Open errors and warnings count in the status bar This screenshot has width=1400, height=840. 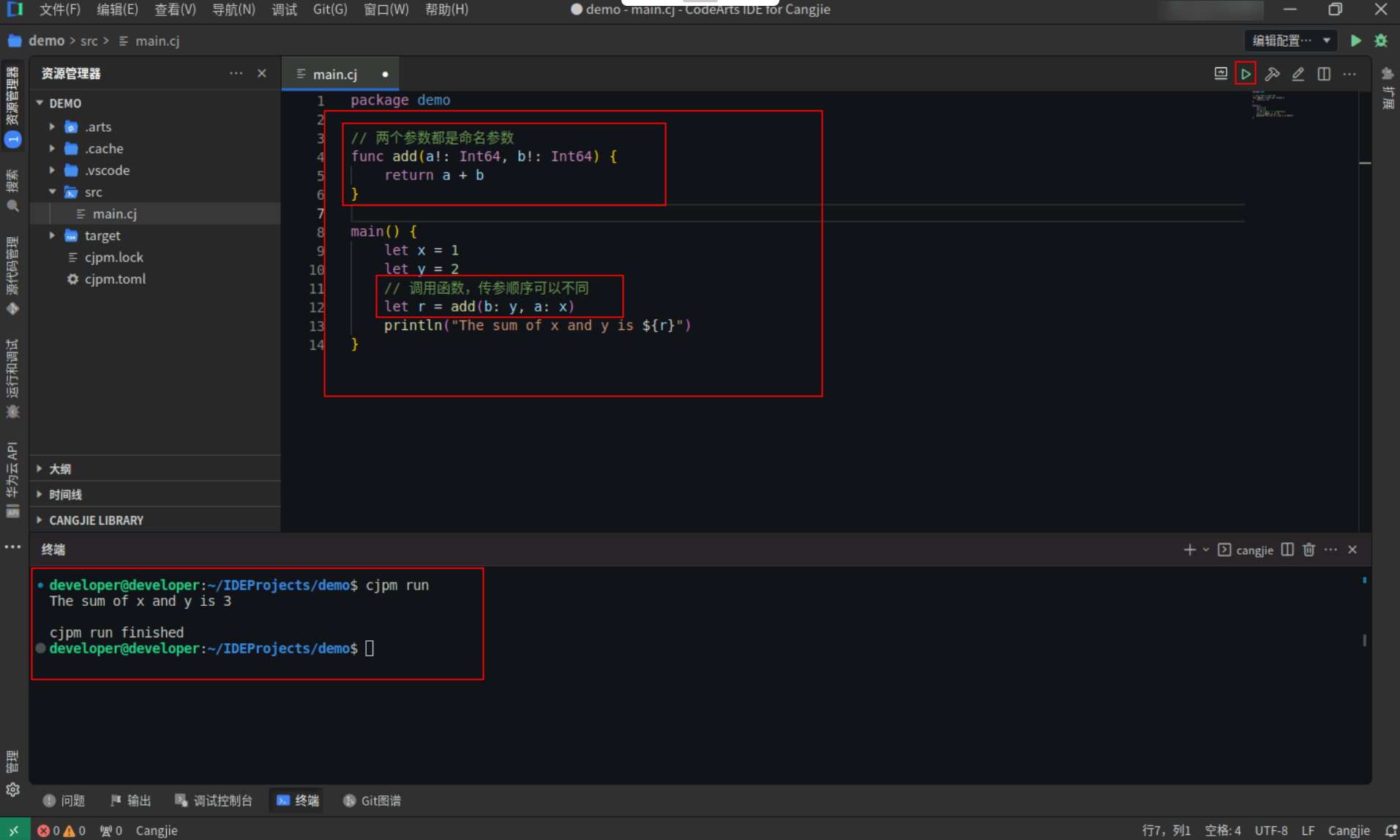61,830
